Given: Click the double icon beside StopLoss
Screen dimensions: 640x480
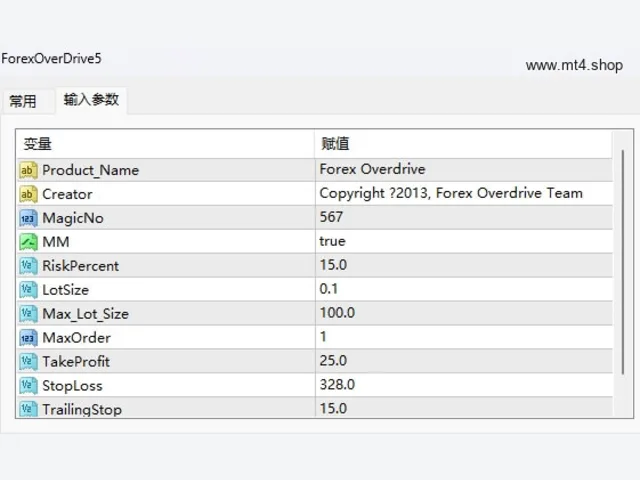Looking at the screenshot, I should pyautogui.click(x=28, y=386).
